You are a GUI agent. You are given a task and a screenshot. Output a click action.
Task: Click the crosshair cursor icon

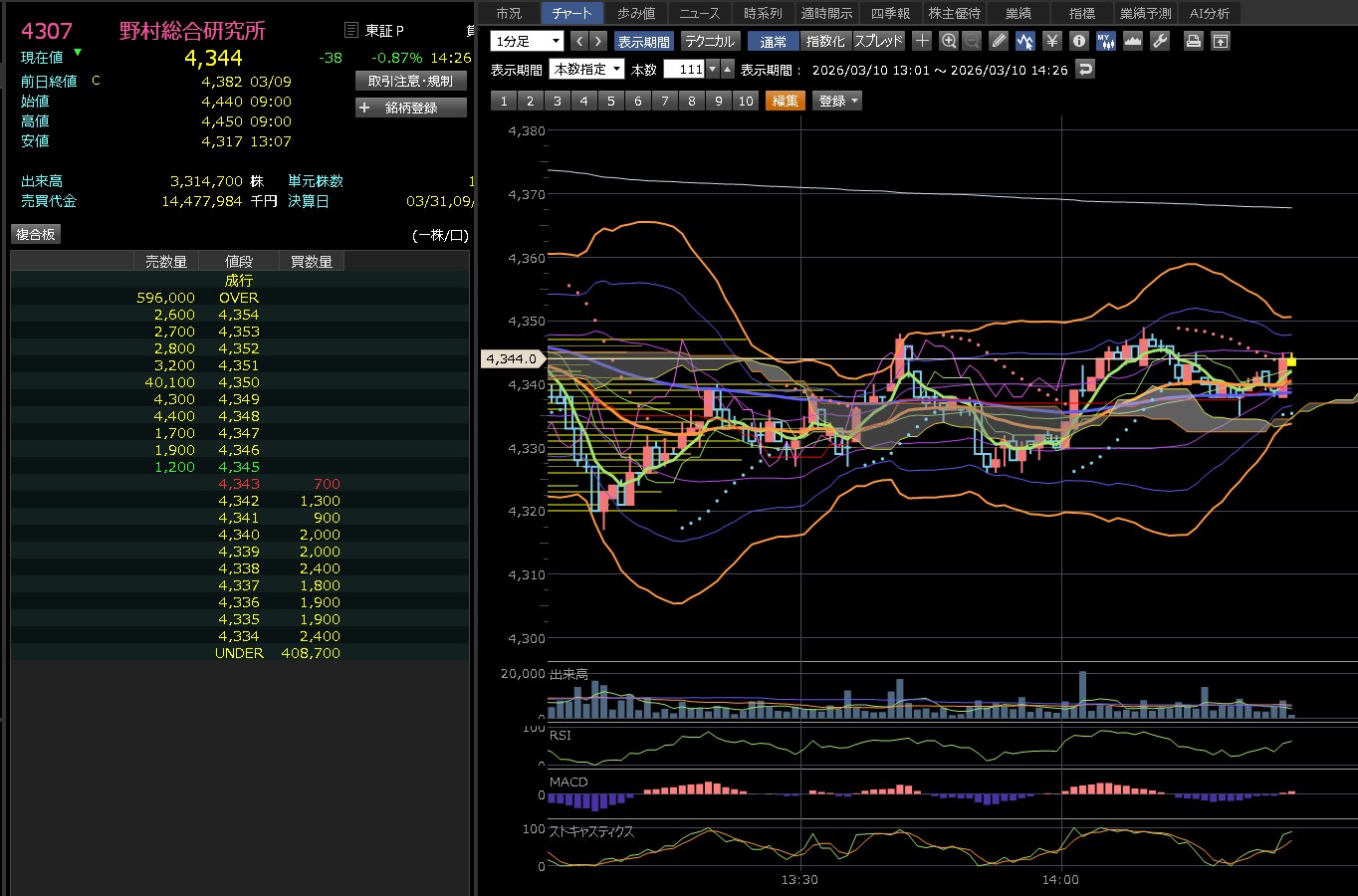point(922,41)
